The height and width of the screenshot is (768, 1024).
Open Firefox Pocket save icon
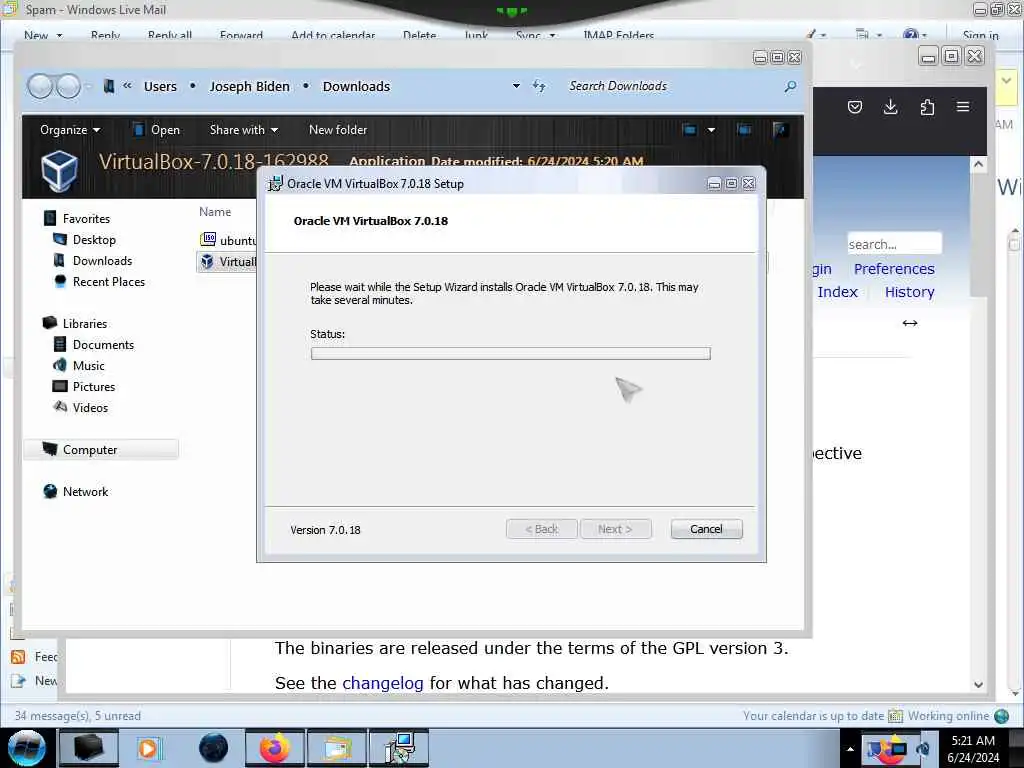pyautogui.click(x=855, y=107)
